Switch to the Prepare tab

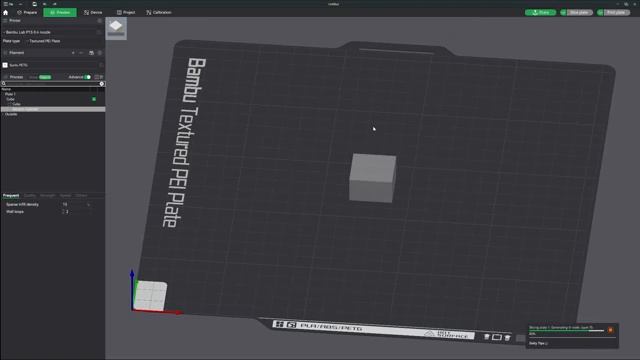pyautogui.click(x=27, y=12)
